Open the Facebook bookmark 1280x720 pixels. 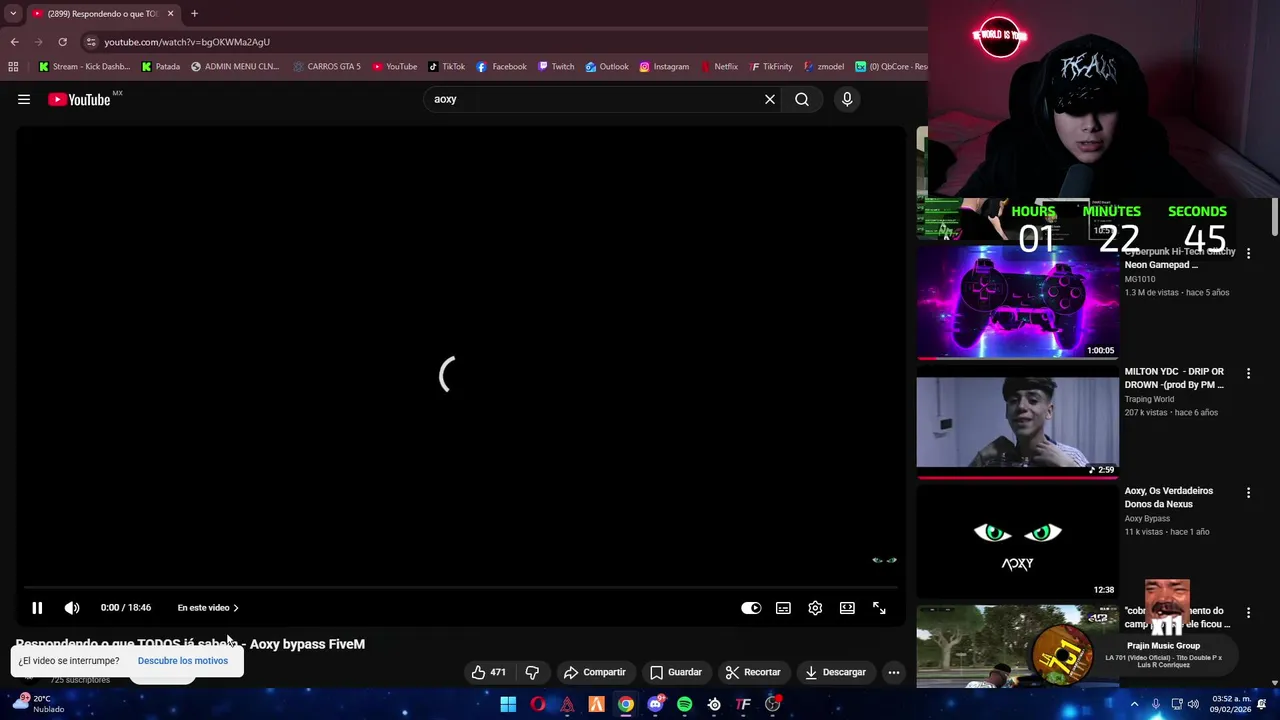pos(502,67)
